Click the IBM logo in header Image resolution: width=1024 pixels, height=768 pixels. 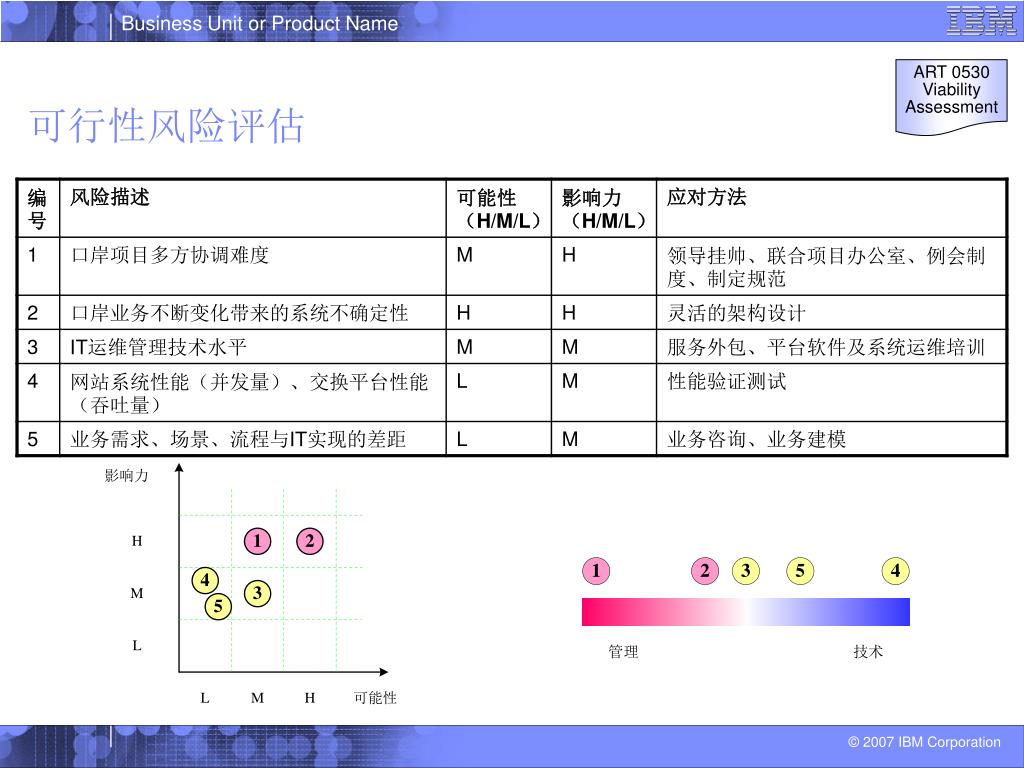pyautogui.click(x=980, y=20)
